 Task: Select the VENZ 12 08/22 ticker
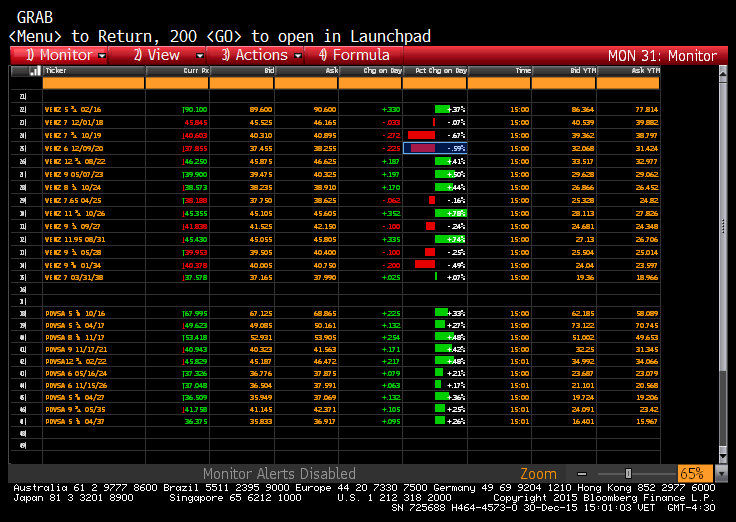coord(75,161)
